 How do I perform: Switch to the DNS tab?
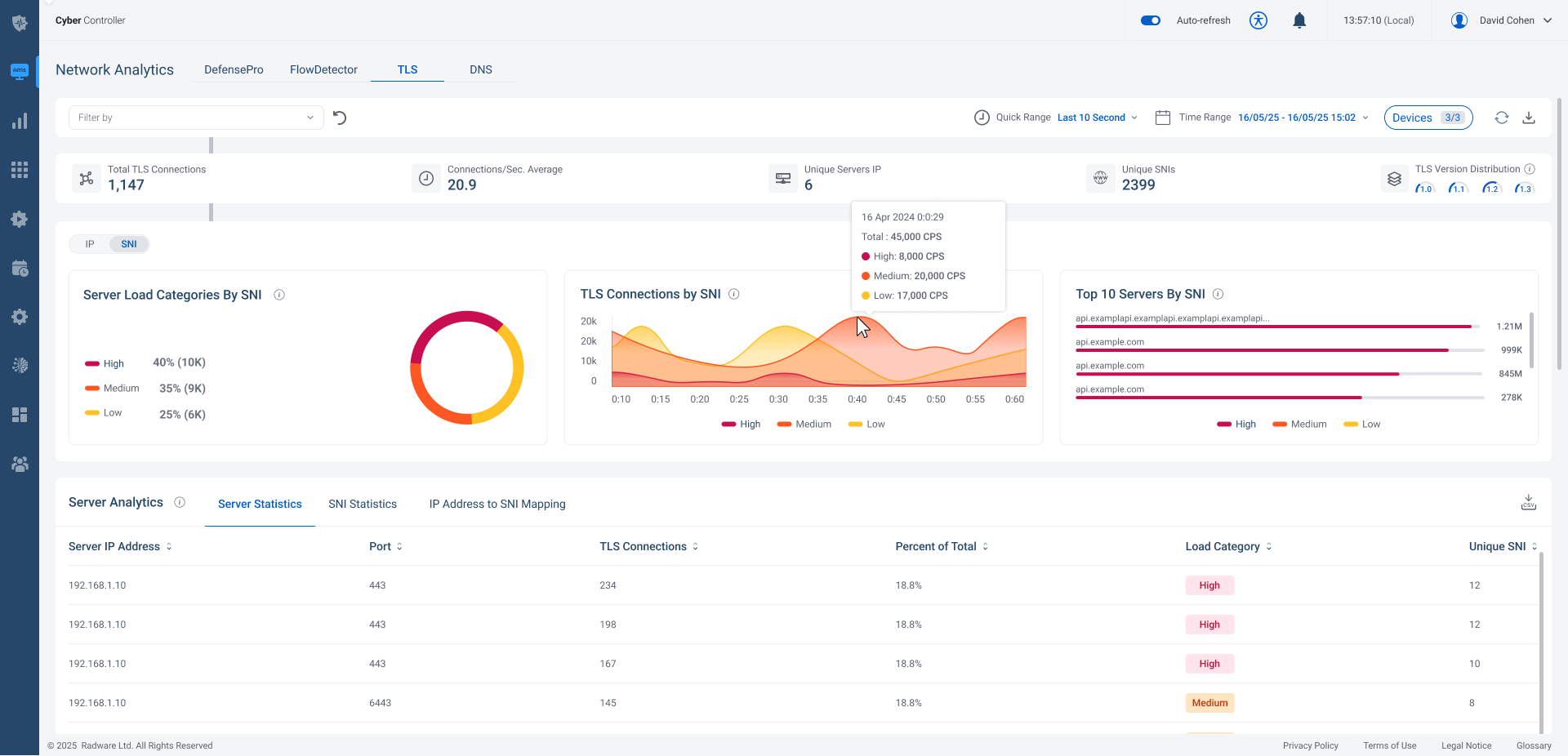(480, 69)
